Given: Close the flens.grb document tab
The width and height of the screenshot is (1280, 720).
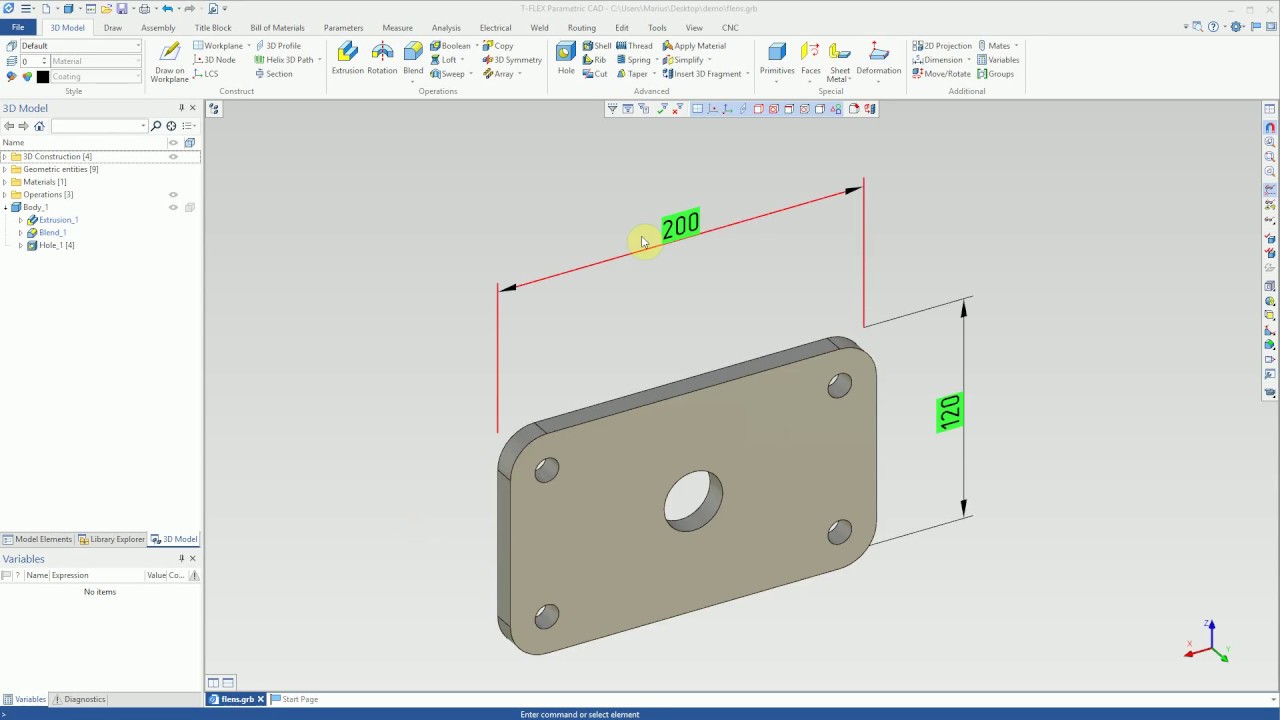Looking at the screenshot, I should click(x=261, y=699).
